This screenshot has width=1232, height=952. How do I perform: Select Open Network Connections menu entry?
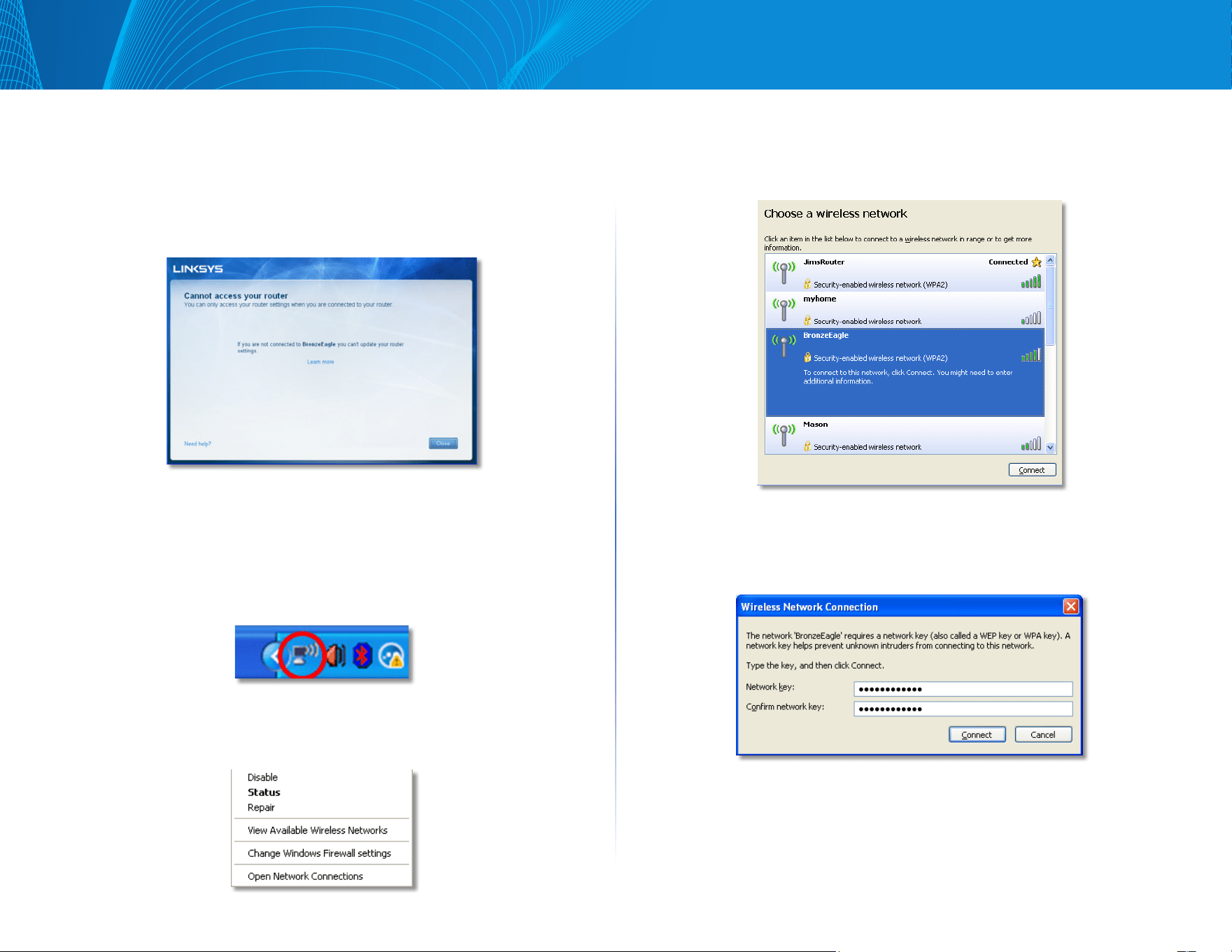(305, 876)
